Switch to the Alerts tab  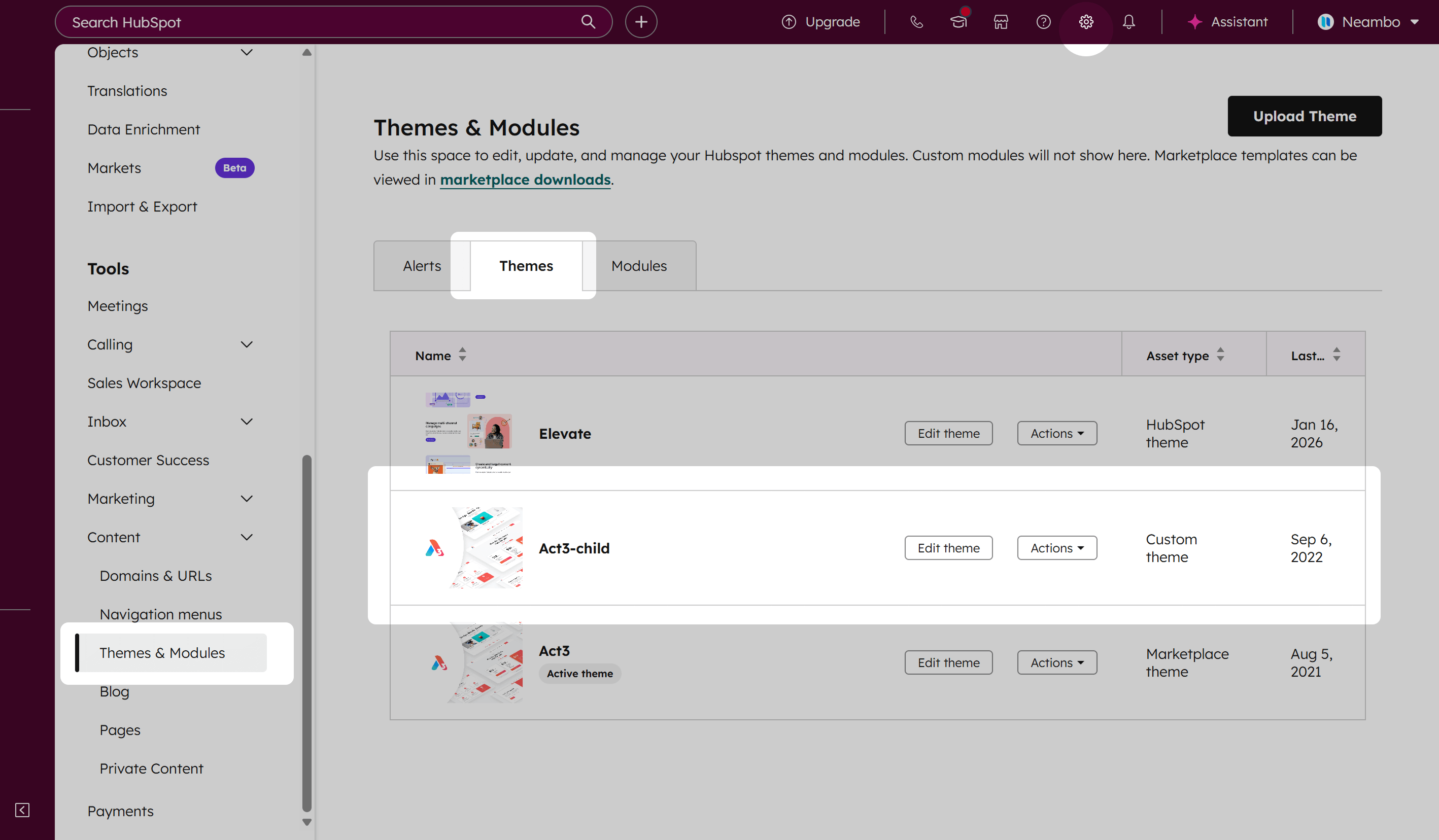coord(422,265)
